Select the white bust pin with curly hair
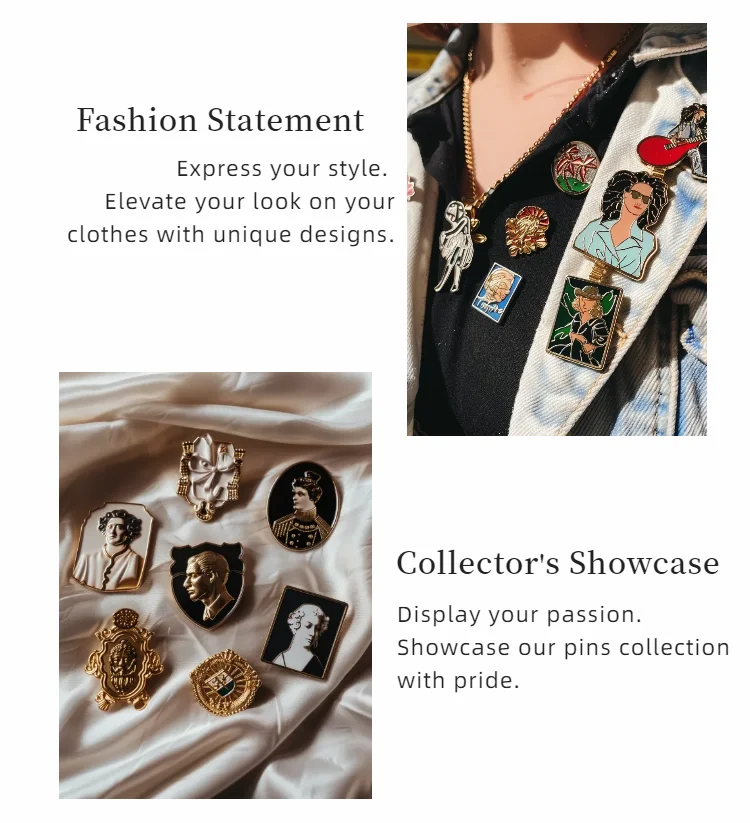This screenshot has width=750, height=823. (113, 546)
